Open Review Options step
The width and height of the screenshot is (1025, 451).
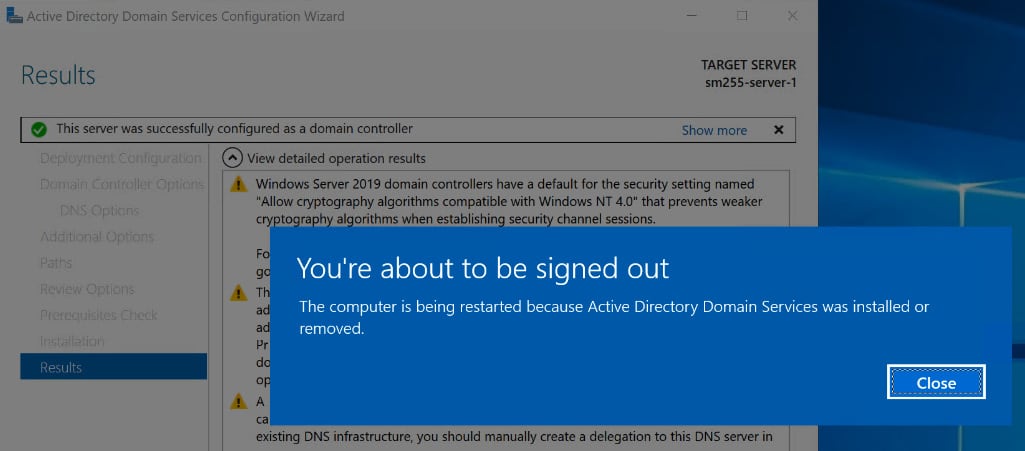pyautogui.click(x=87, y=289)
